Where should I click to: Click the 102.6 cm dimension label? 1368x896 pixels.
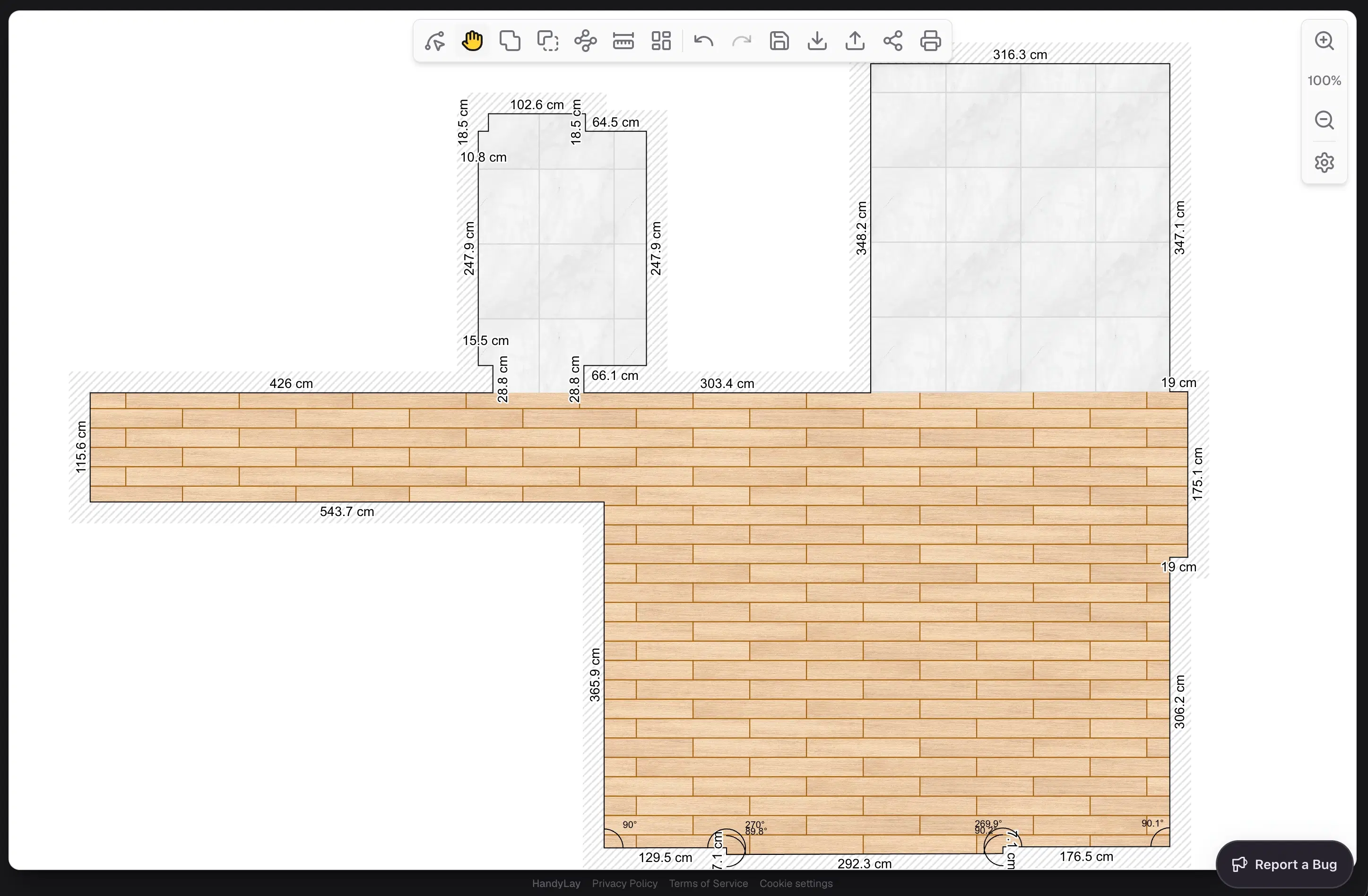(537, 104)
